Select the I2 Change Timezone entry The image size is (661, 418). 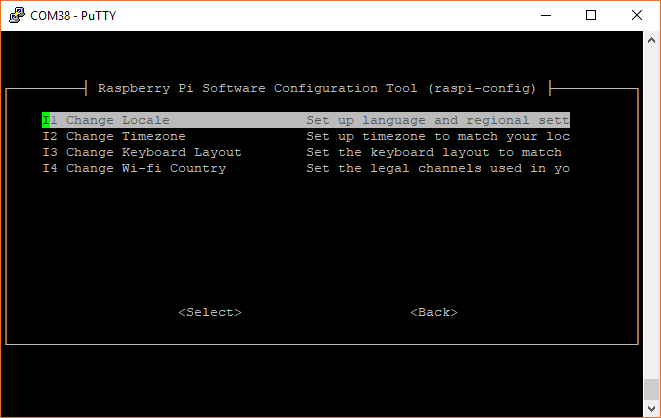point(306,136)
